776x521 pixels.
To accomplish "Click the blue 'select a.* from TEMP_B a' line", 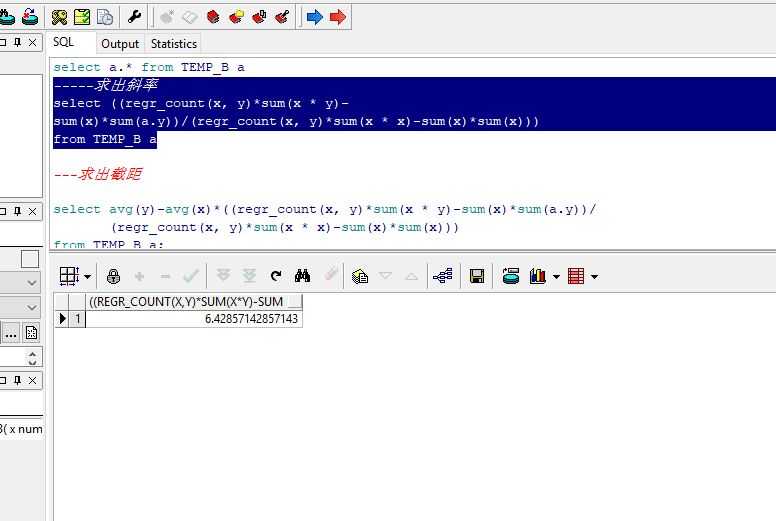I will (149, 67).
